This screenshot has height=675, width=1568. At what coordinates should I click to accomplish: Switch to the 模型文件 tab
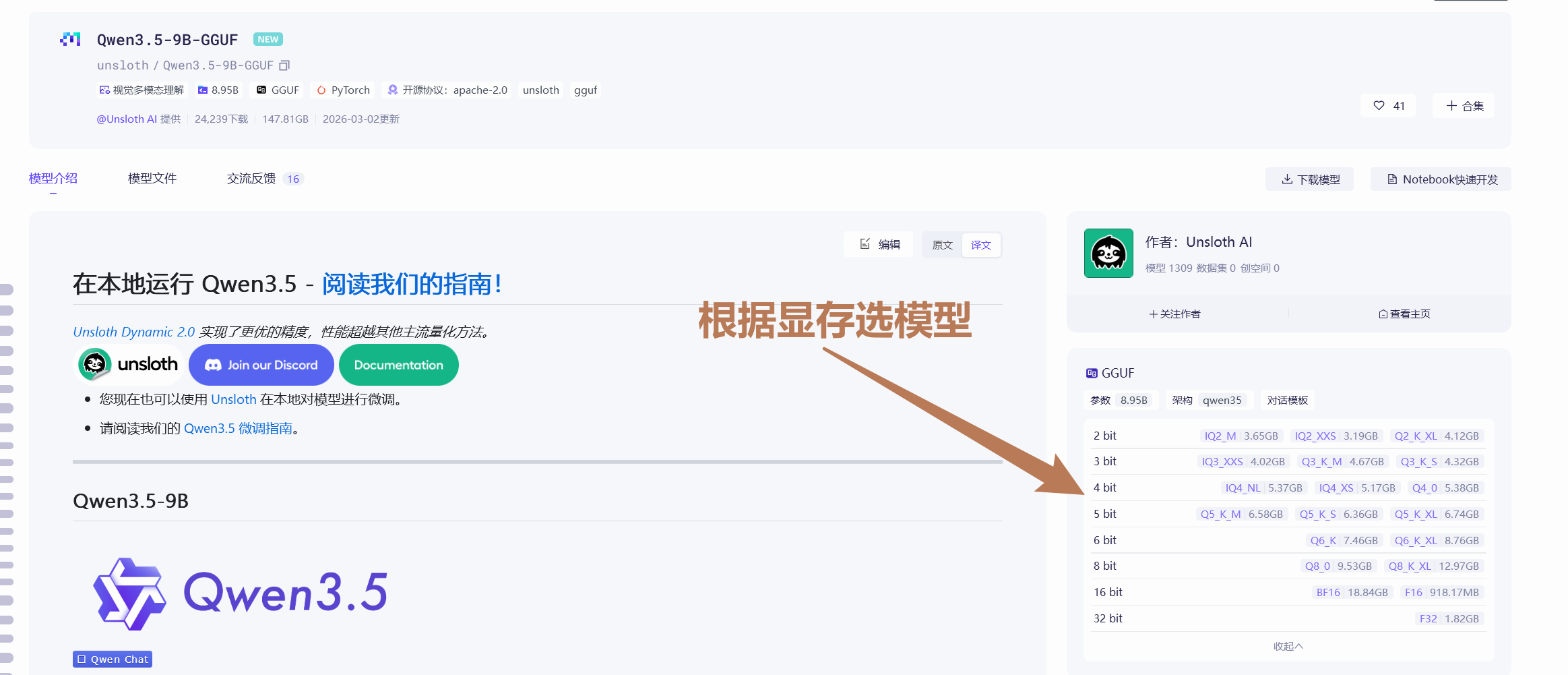click(152, 179)
